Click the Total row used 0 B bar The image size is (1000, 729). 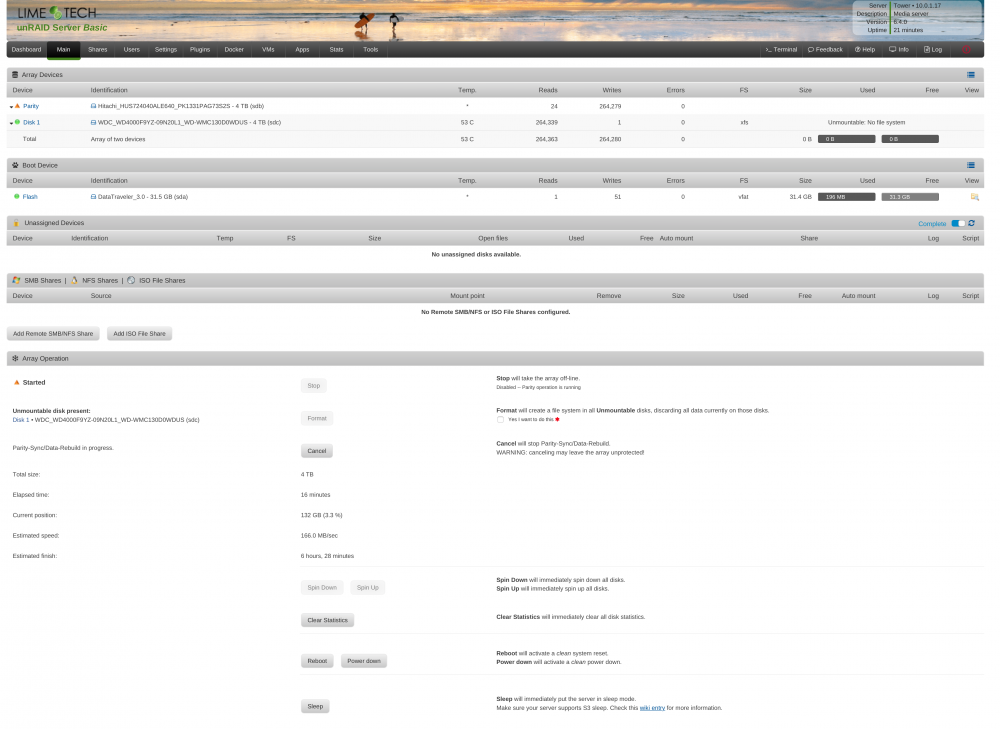846,138
